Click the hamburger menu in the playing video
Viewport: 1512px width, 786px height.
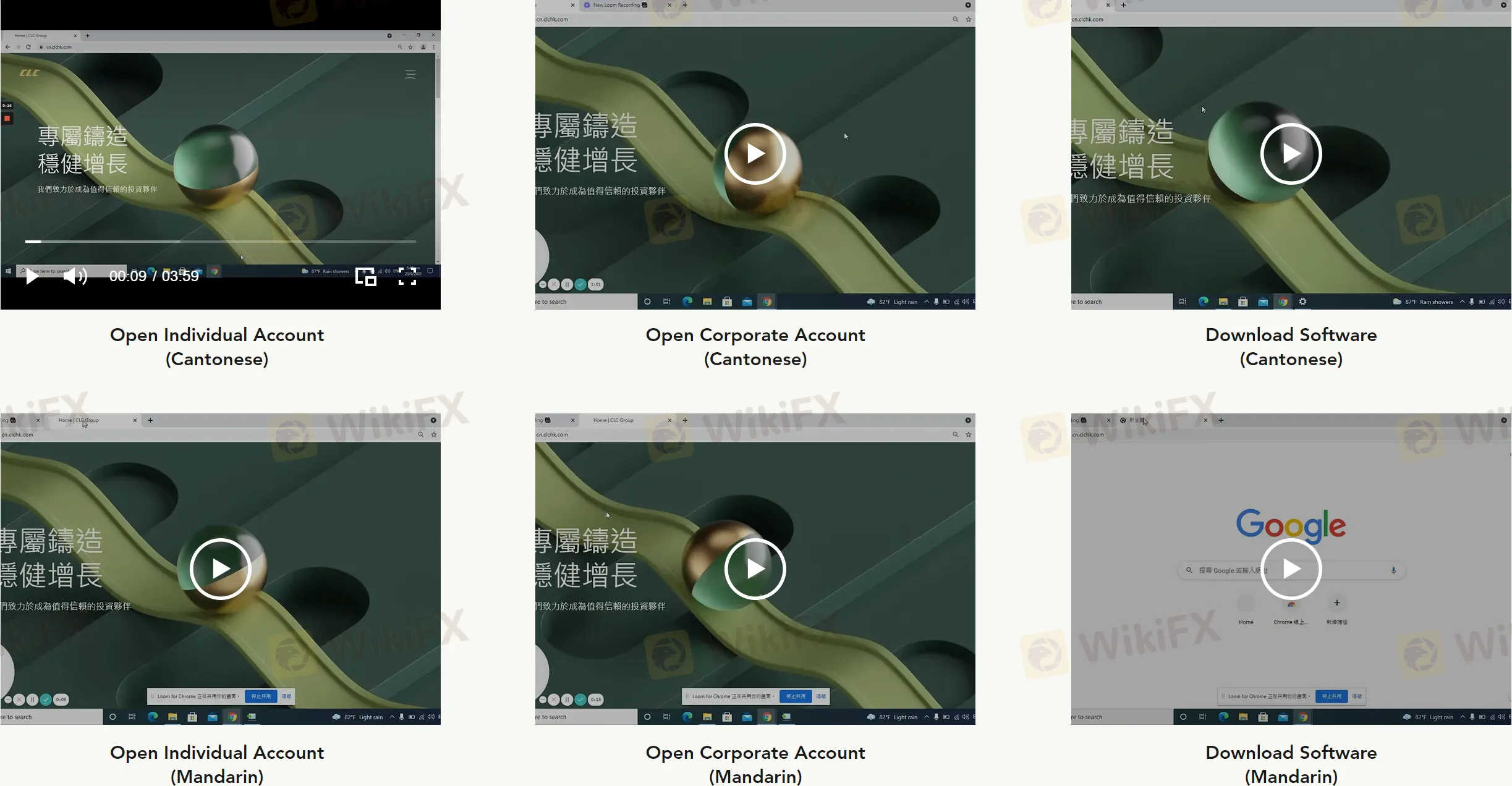(410, 75)
